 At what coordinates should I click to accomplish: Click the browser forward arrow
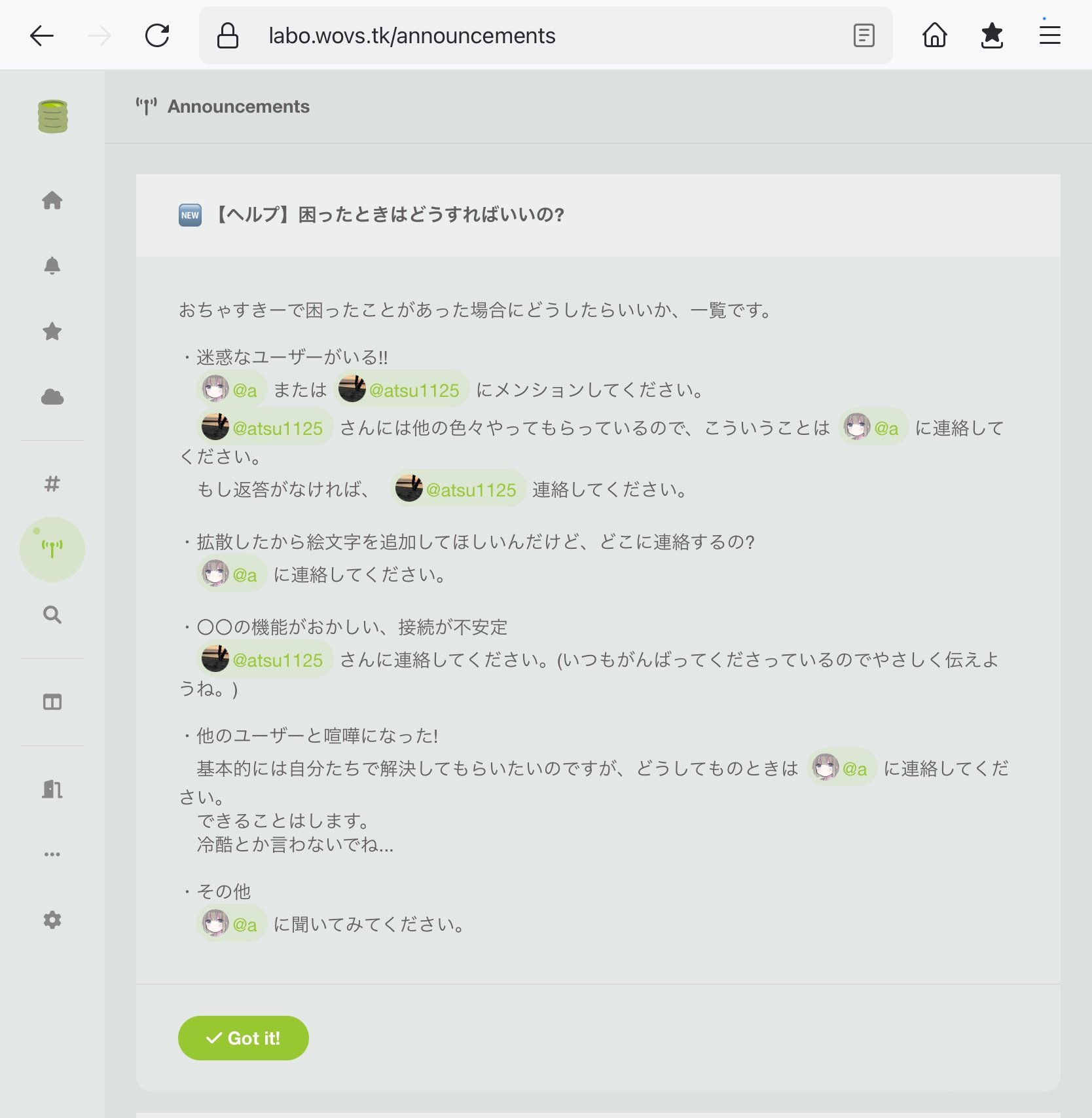tap(100, 35)
